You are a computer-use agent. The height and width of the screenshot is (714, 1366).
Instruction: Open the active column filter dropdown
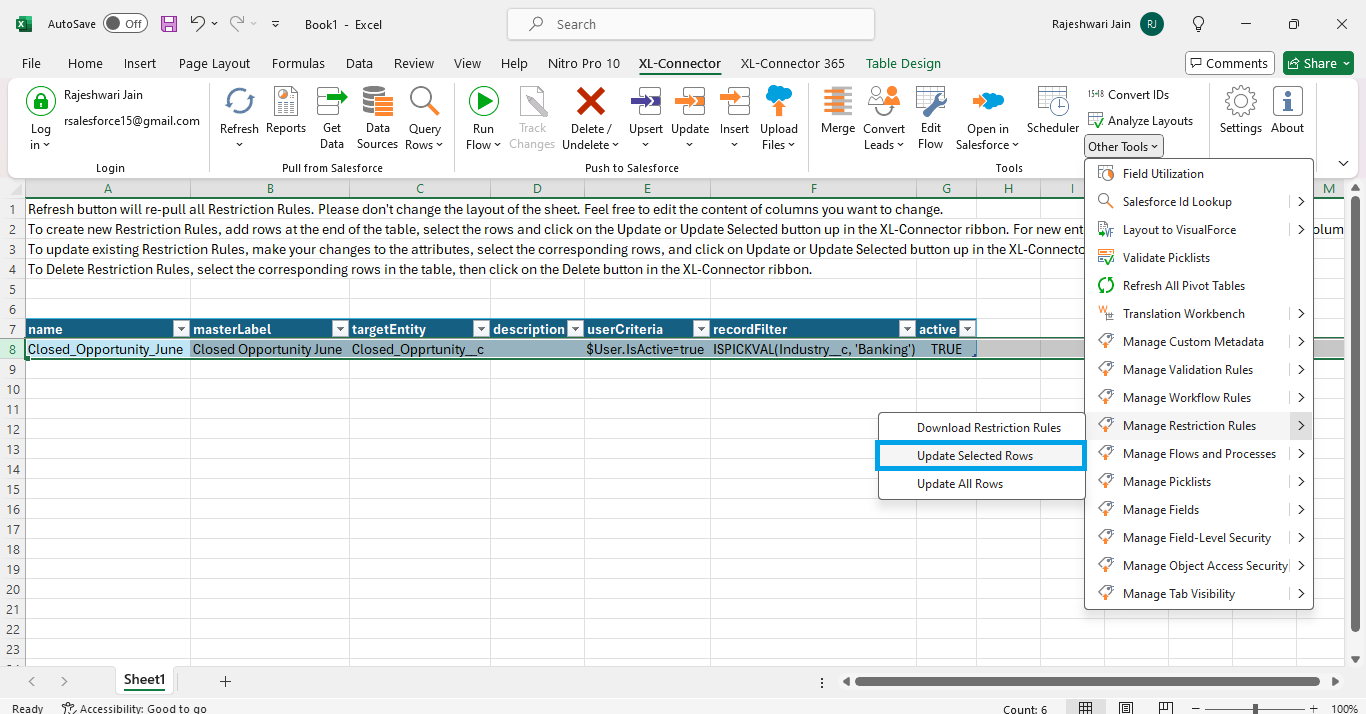pyautogui.click(x=967, y=329)
